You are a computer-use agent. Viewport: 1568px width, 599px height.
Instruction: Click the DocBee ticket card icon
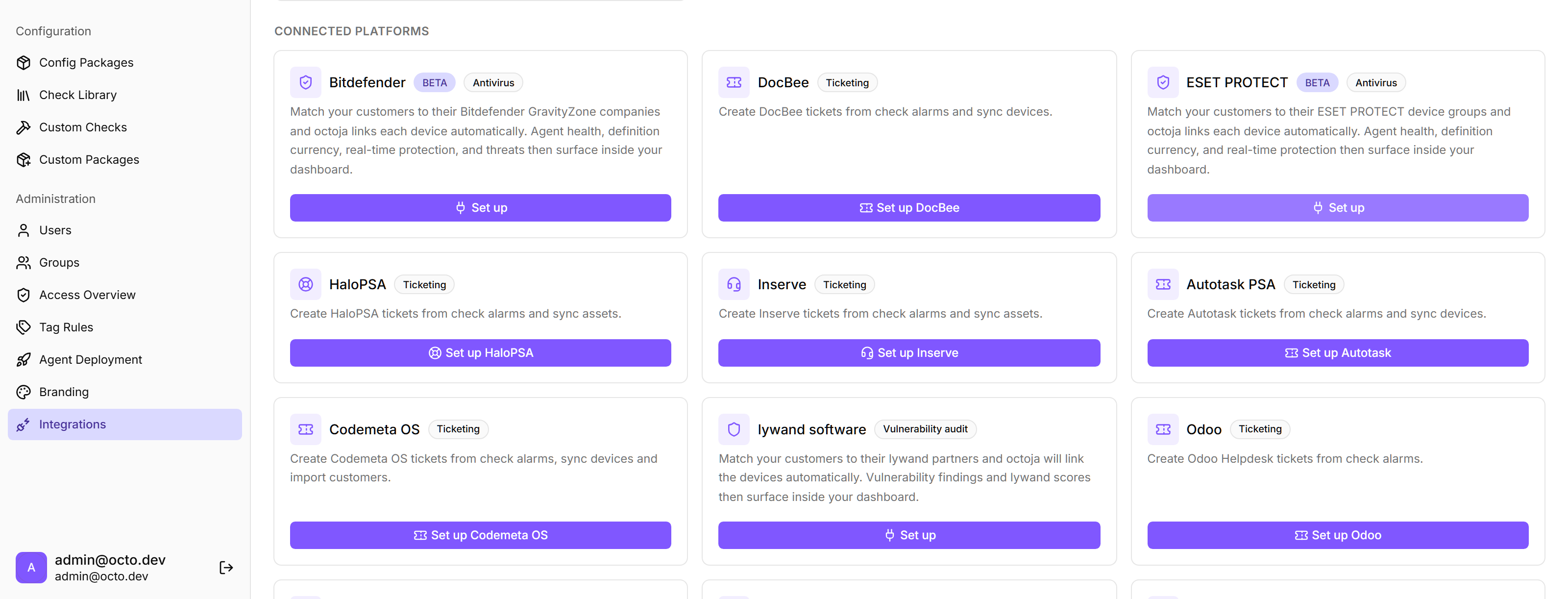tap(734, 82)
